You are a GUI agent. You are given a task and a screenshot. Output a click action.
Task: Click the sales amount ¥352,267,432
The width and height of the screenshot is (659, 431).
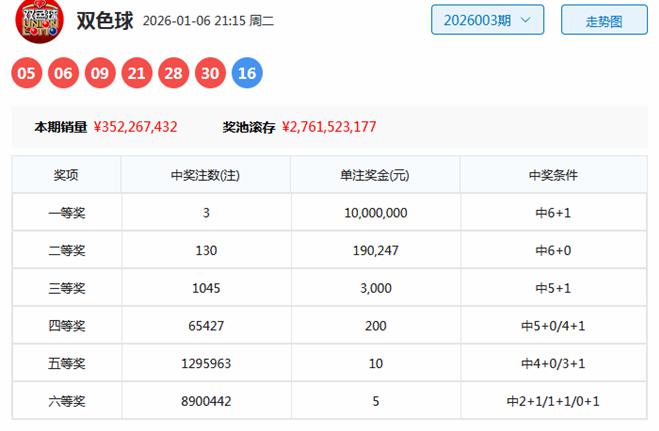[x=135, y=127]
